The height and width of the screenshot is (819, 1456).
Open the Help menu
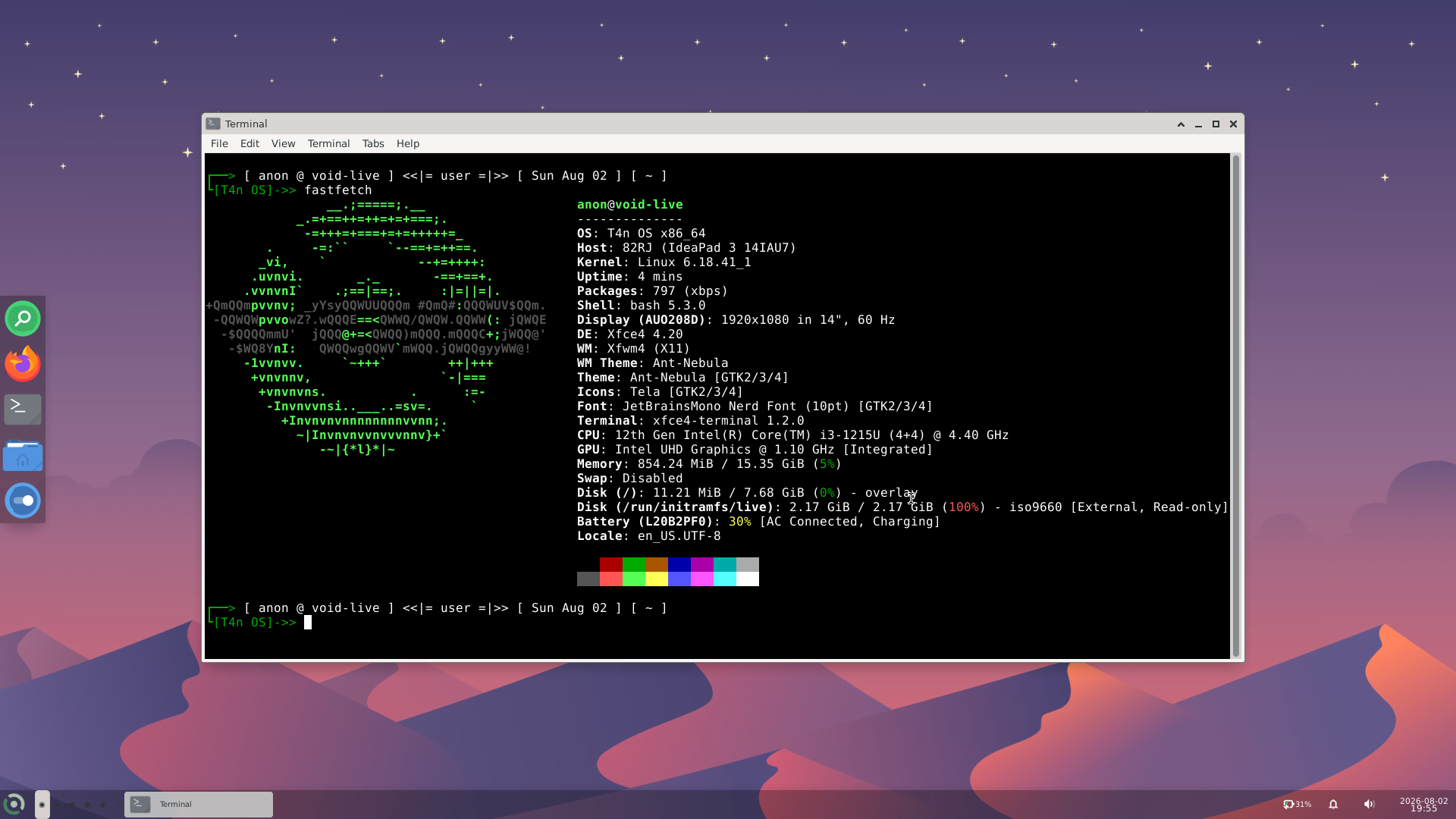pyautogui.click(x=407, y=143)
